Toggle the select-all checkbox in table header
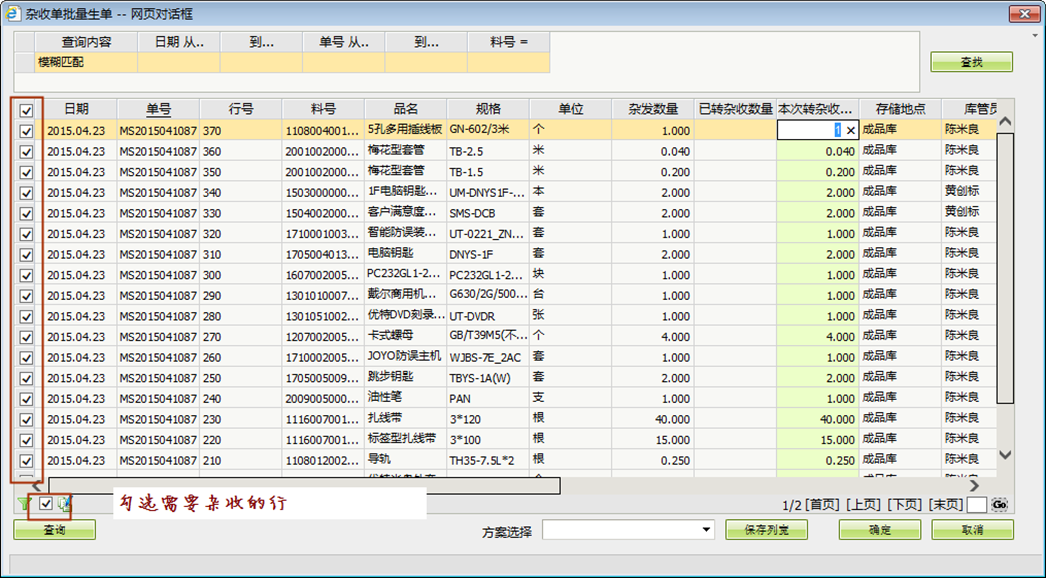 coord(26,110)
